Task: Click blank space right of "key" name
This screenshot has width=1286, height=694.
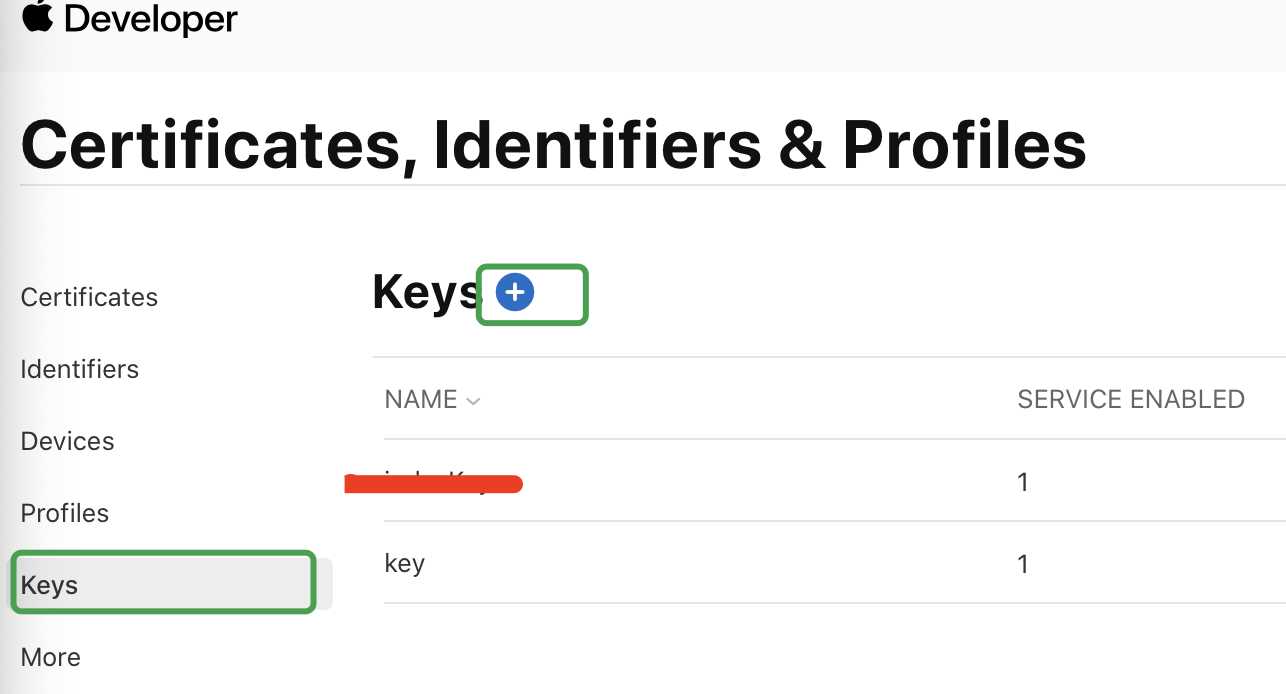Action: [700, 564]
